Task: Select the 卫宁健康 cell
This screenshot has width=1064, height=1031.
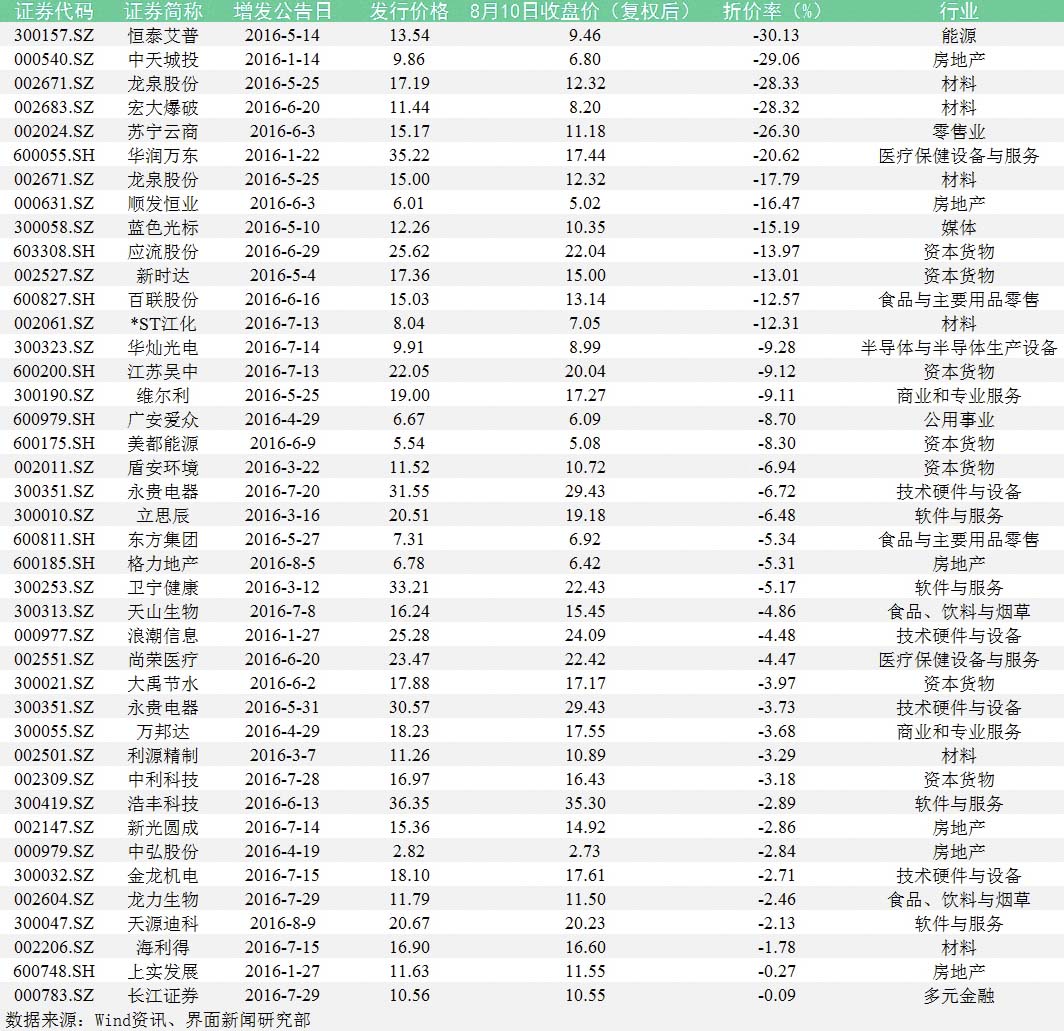Action: coord(163,588)
